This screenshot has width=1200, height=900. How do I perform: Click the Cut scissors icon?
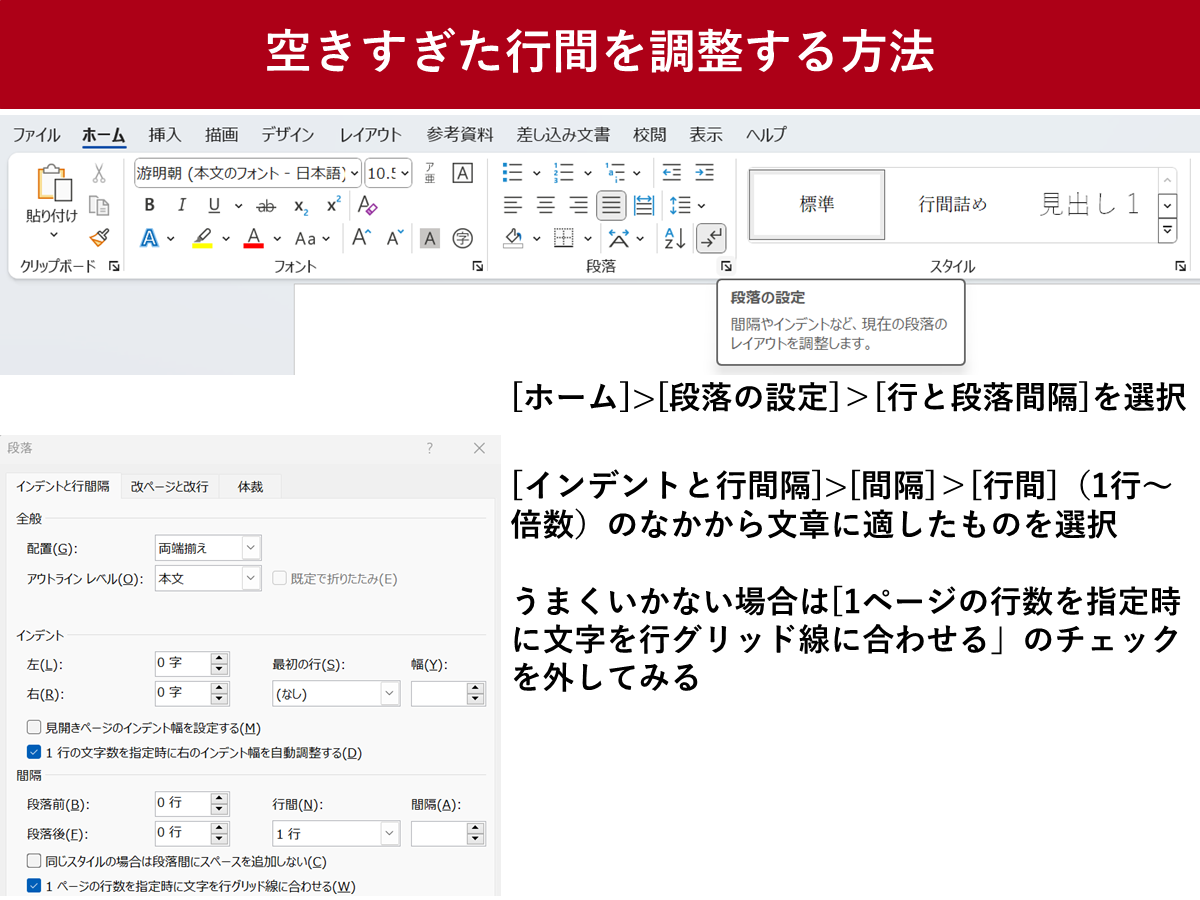coord(98,174)
